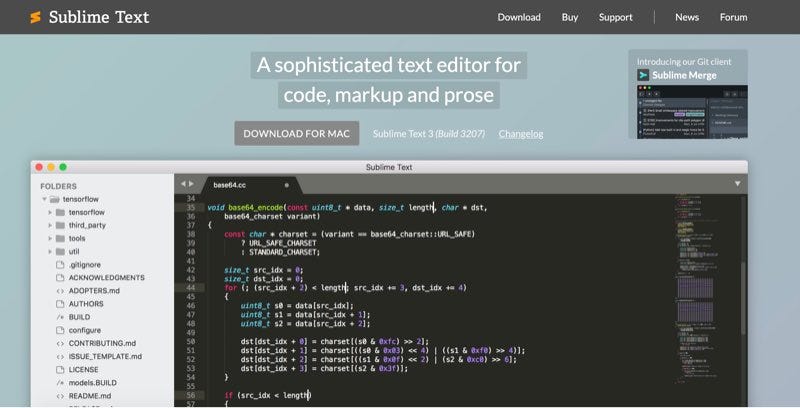800x408 pixels.
Task: Open AUTHORS file in the sidebar
Action: pyautogui.click(x=86, y=304)
